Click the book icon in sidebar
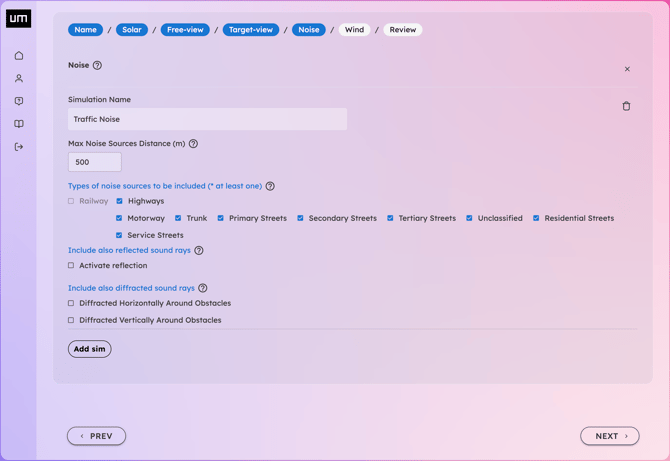The width and height of the screenshot is (670, 461). pos(19,124)
